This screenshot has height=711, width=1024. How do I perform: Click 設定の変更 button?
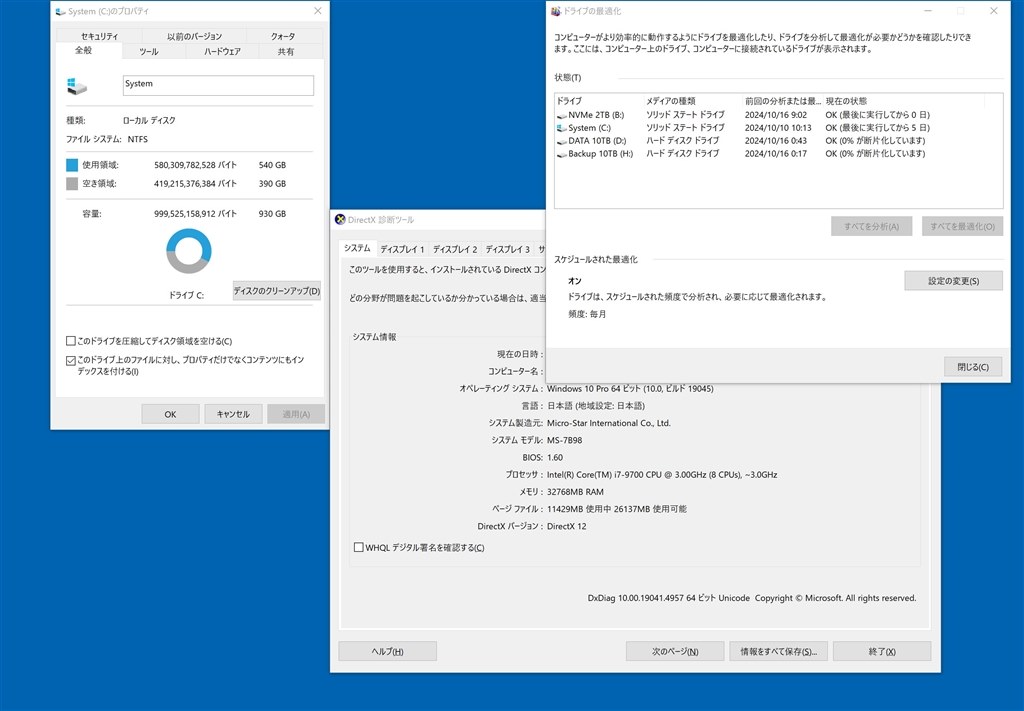point(953,281)
